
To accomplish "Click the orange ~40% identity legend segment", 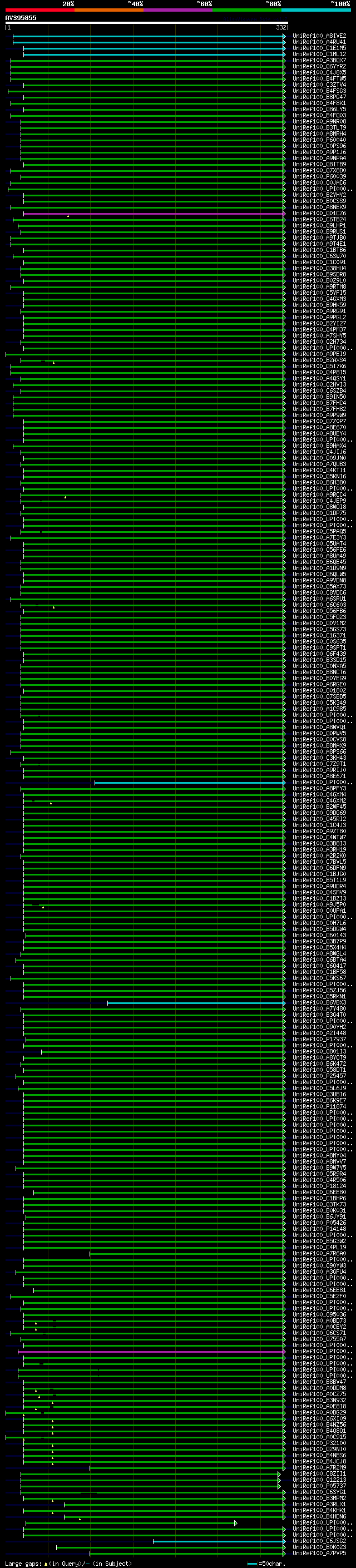I will point(109,10).
